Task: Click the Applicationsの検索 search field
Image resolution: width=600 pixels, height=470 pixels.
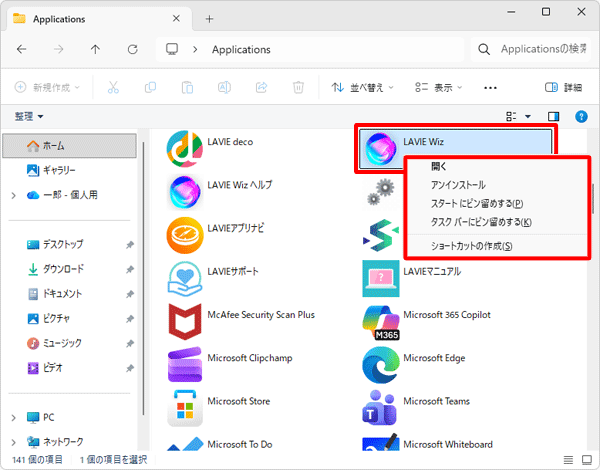Action: [530, 49]
